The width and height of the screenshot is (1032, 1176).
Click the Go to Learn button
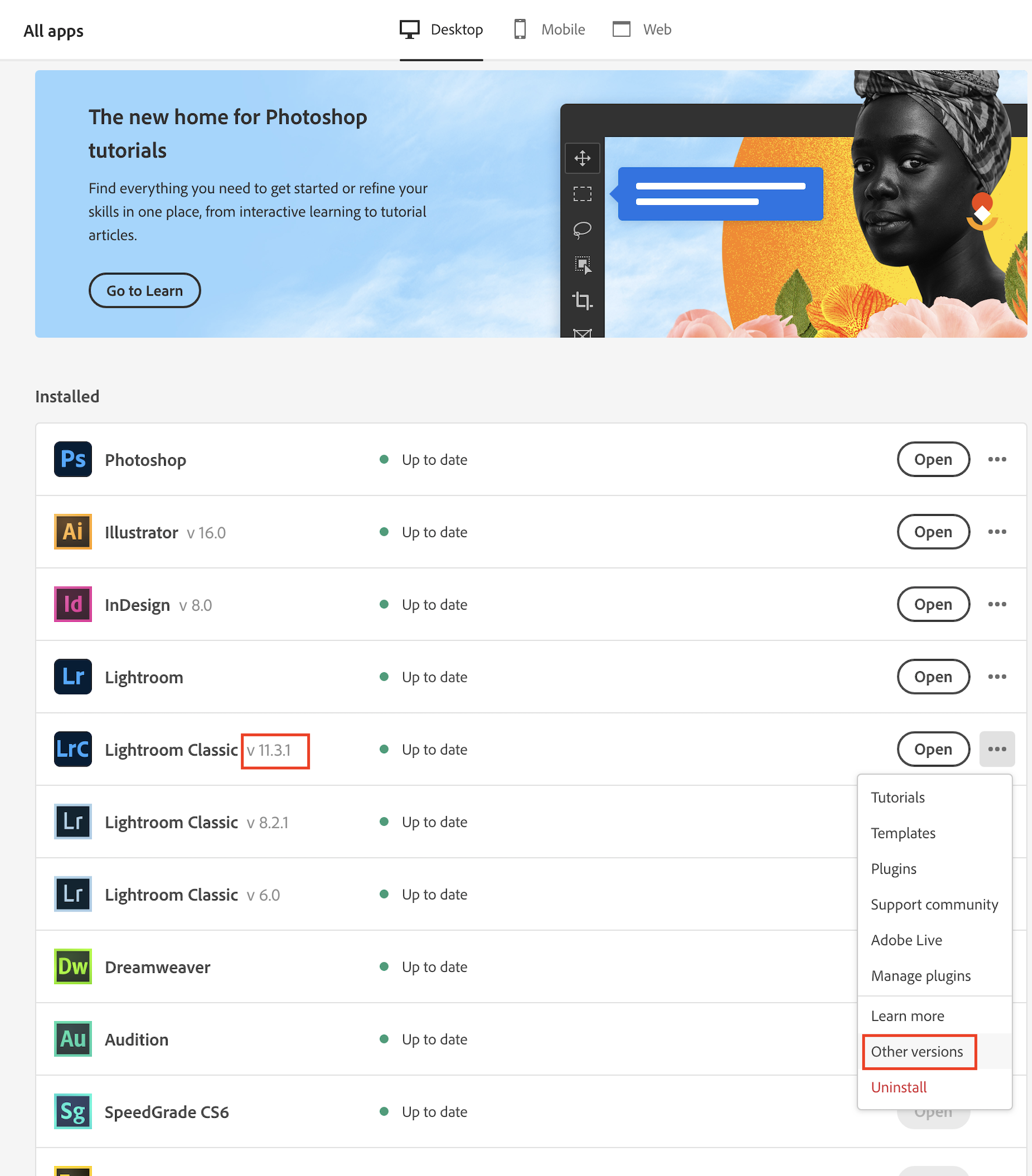tap(144, 290)
